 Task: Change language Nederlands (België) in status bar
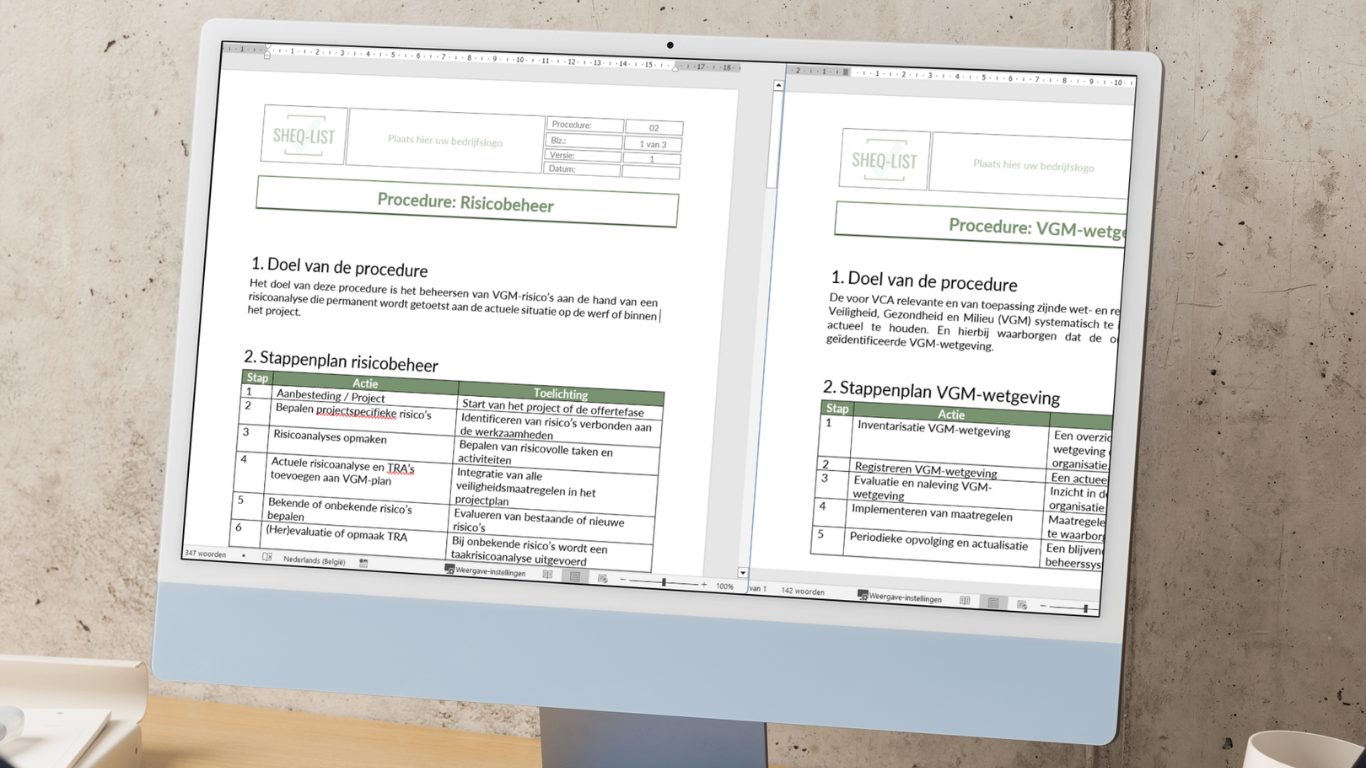[x=314, y=560]
